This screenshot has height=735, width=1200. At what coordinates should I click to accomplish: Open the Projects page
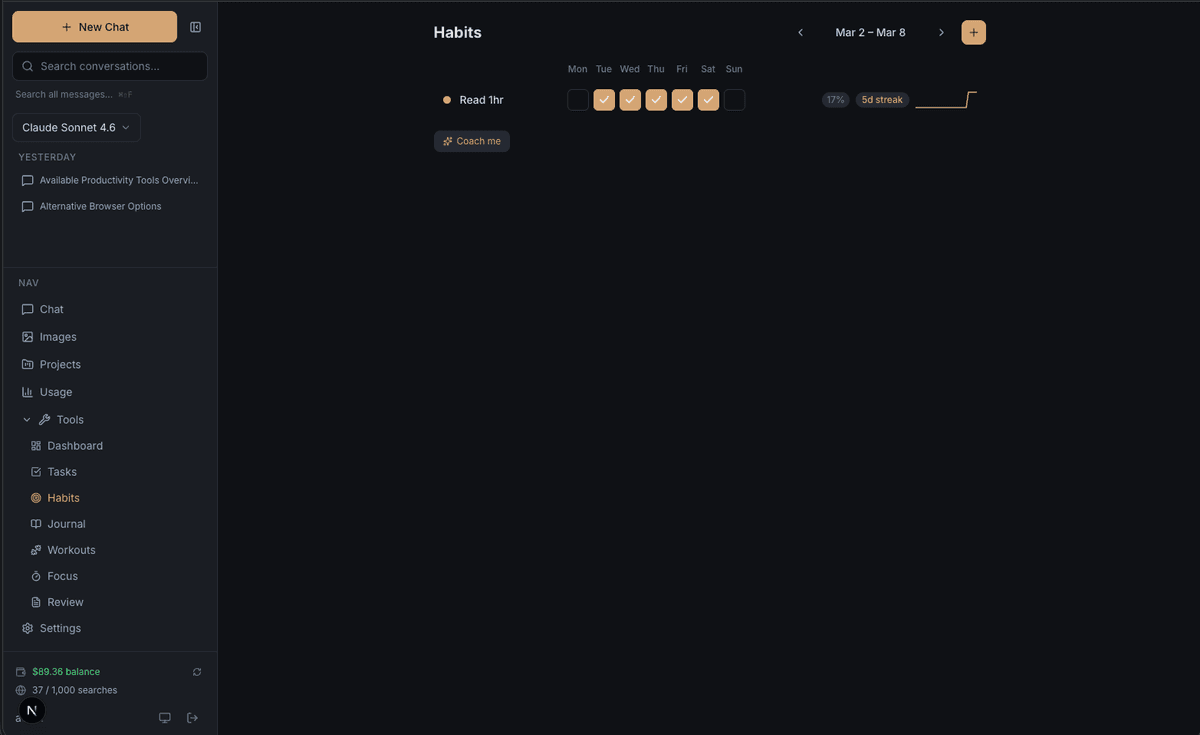(x=60, y=365)
